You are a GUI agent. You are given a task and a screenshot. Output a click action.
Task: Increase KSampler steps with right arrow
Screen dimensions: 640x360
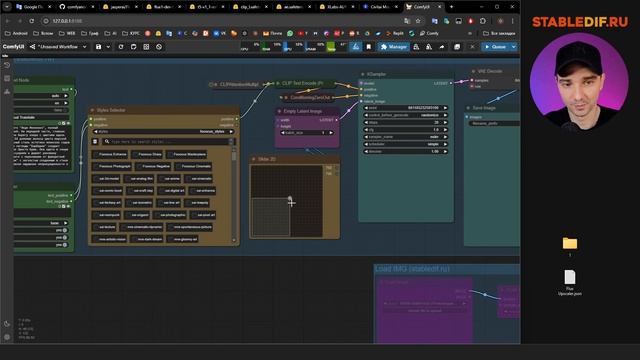pos(445,122)
